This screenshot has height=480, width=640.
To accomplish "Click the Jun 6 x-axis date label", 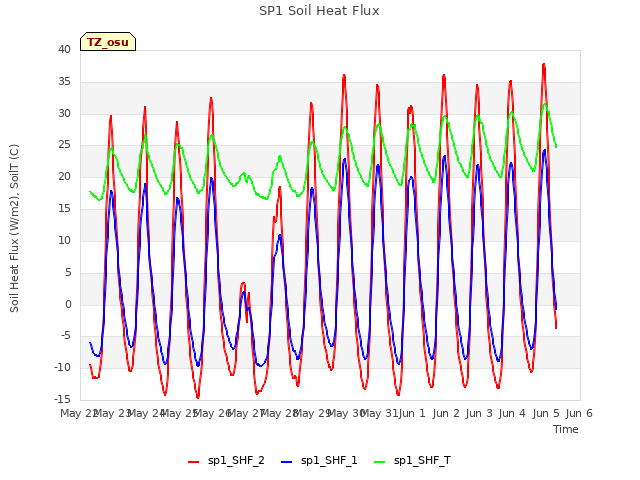I will tap(579, 413).
